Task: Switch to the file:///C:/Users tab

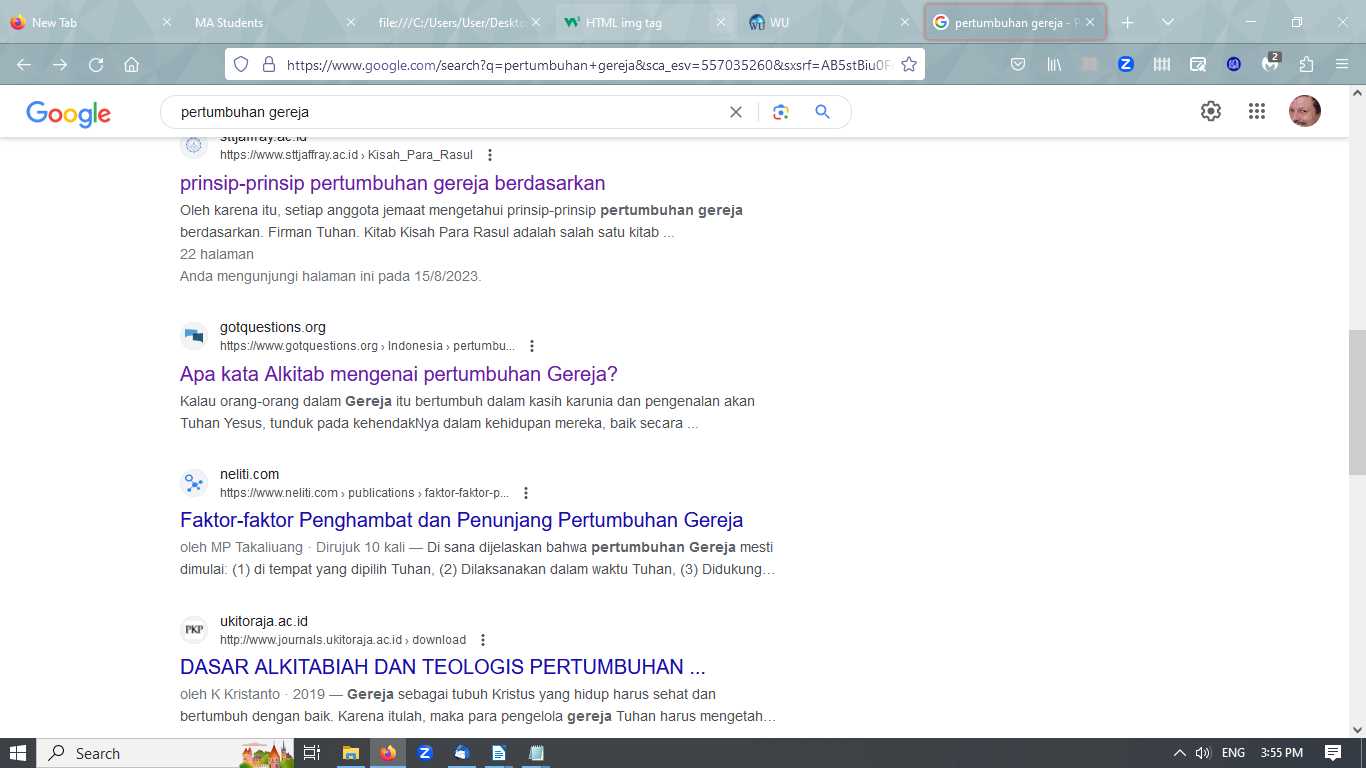Action: [x=460, y=22]
